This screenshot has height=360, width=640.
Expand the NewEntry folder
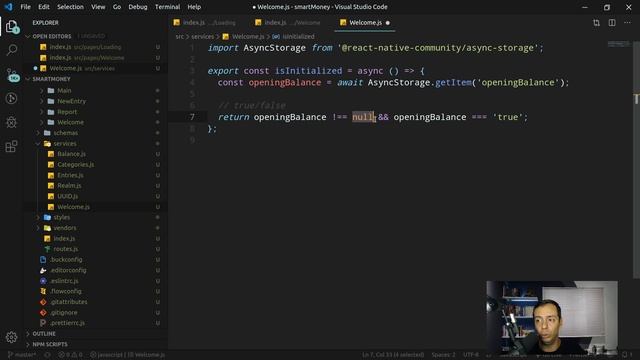click(x=71, y=101)
